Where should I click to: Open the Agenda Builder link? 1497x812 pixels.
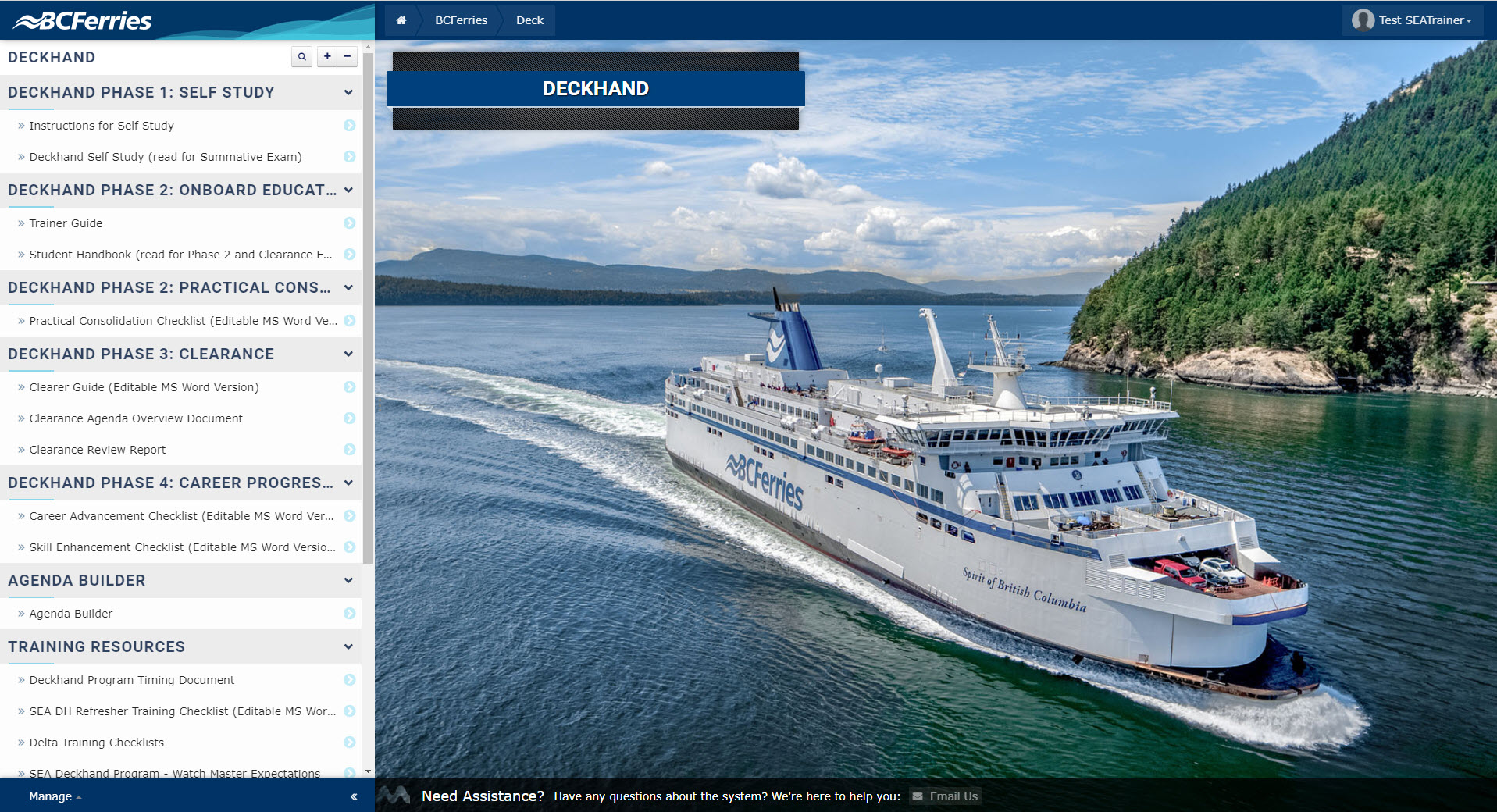(71, 614)
